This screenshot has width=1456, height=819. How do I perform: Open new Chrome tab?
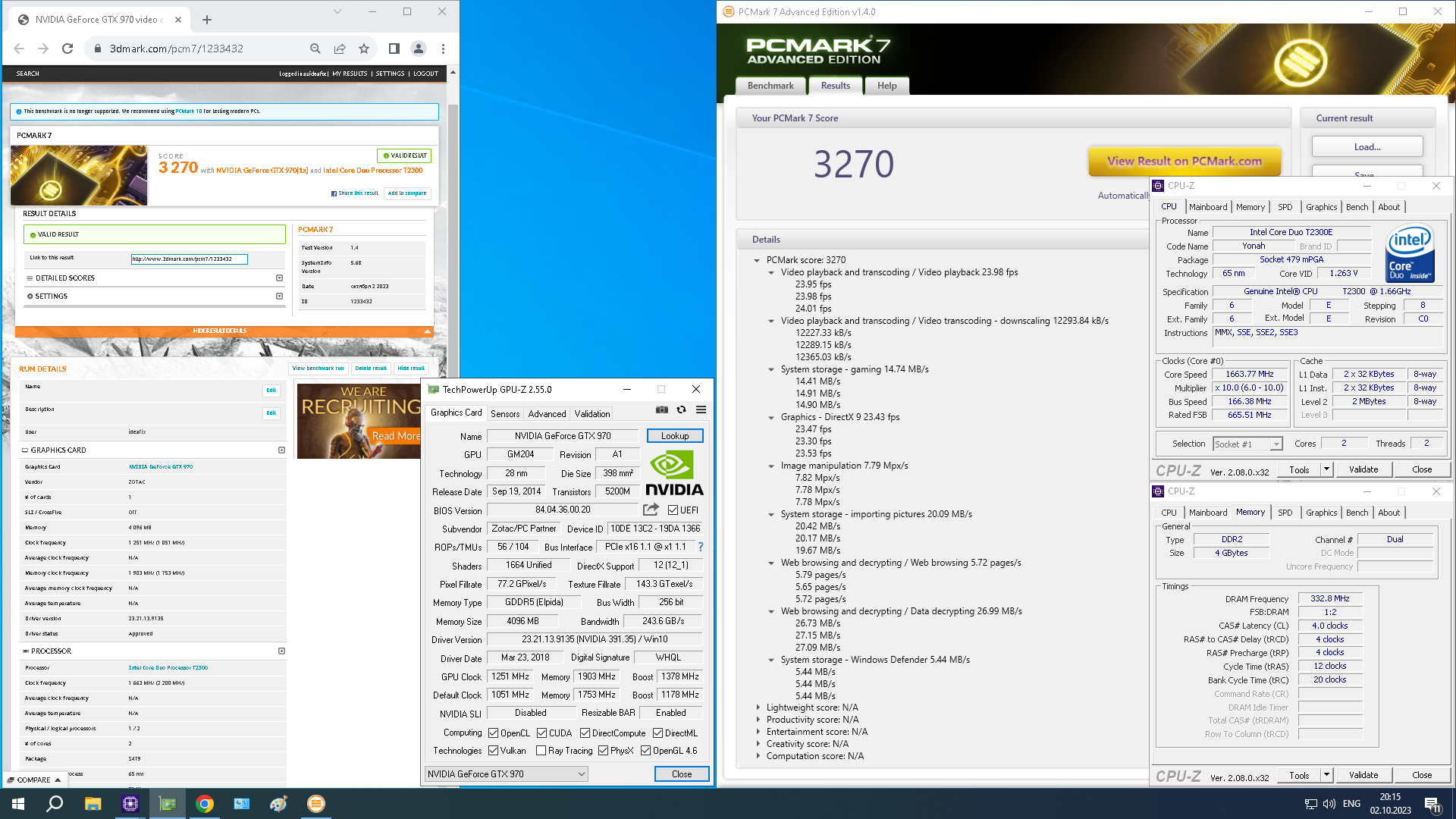pos(207,20)
